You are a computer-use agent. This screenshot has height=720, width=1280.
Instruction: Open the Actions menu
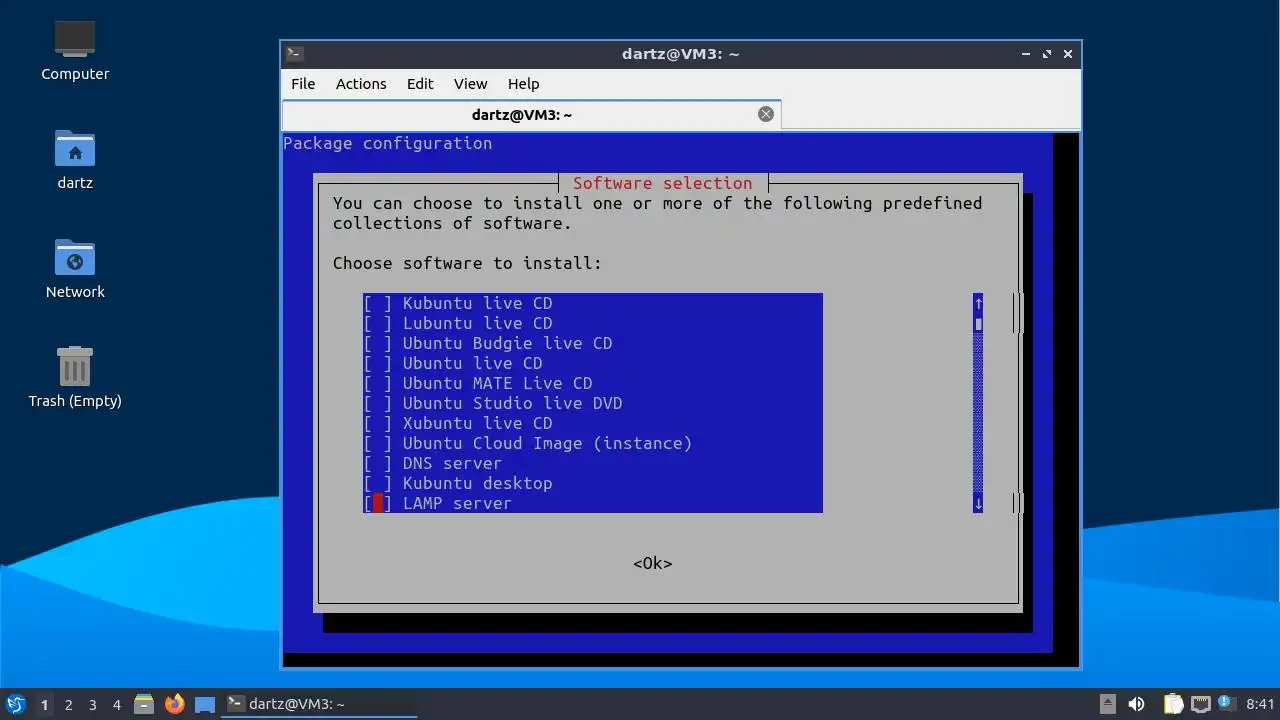tap(361, 84)
